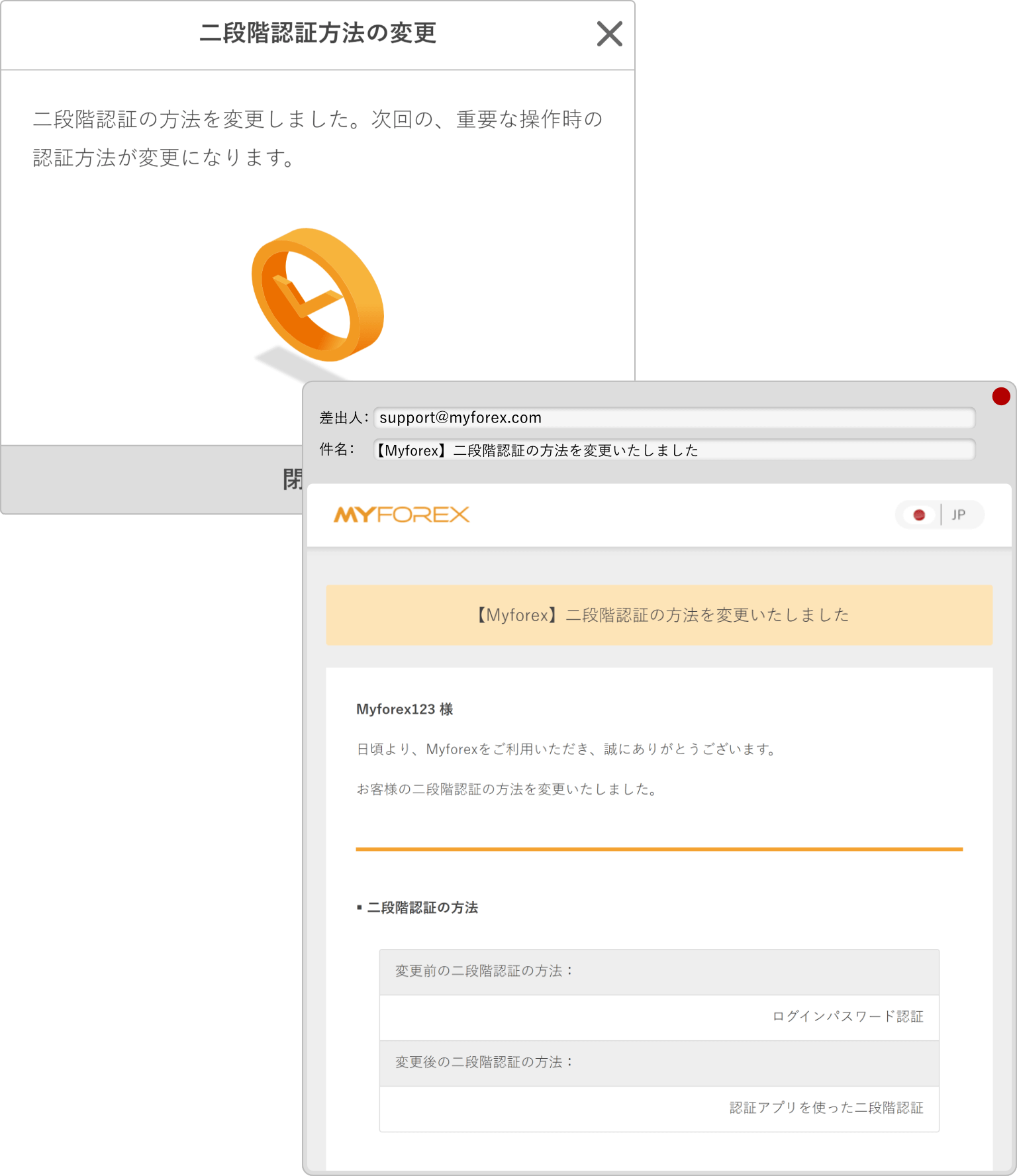The height and width of the screenshot is (1176, 1017).
Task: Click the sender field support@myforex.com
Action: pyautogui.click(x=674, y=418)
